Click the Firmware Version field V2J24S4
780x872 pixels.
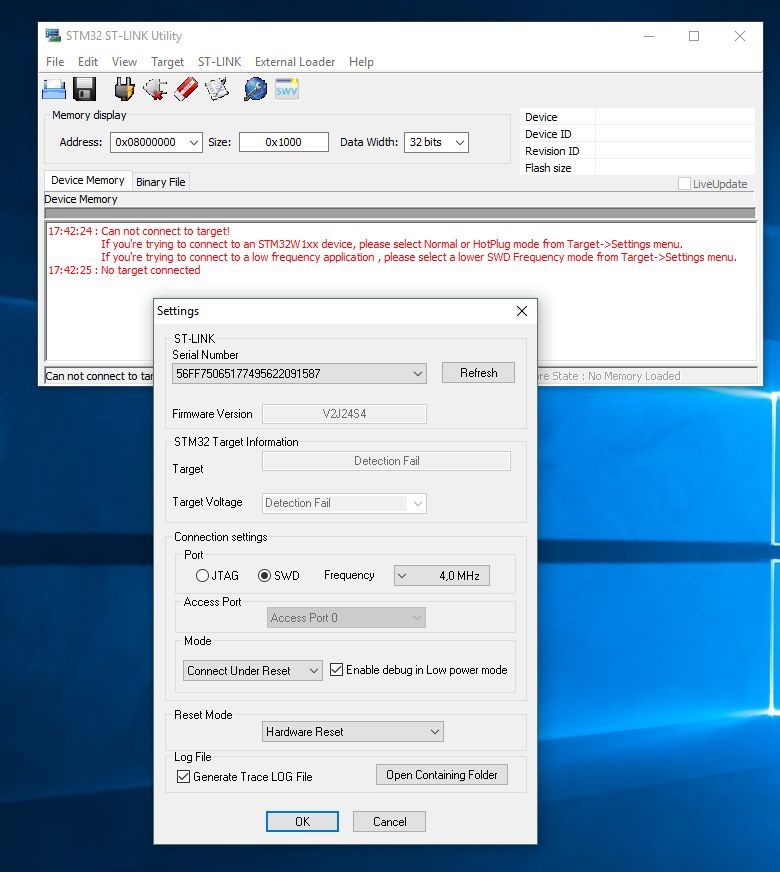344,414
